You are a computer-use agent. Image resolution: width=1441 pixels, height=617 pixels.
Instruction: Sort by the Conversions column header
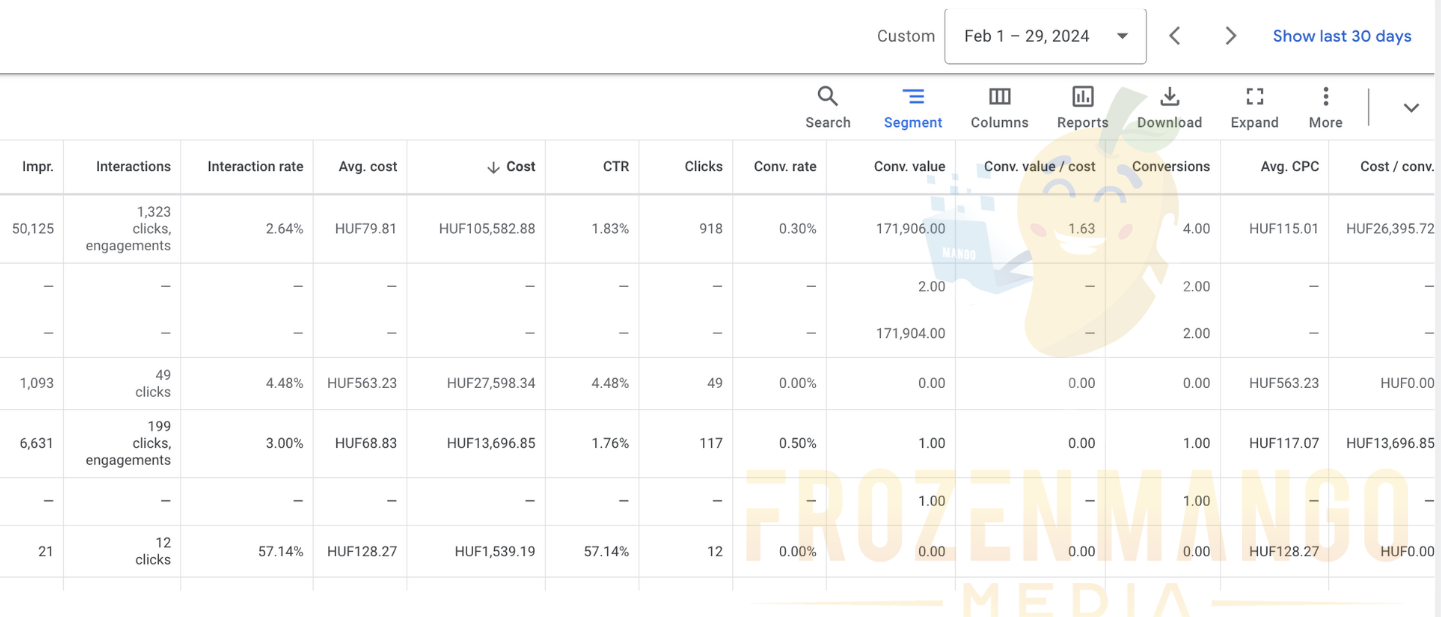coord(1170,167)
